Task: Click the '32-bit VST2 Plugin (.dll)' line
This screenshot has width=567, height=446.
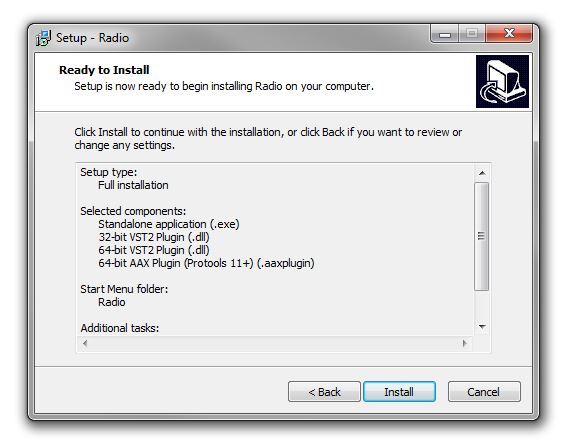Action: (154, 237)
